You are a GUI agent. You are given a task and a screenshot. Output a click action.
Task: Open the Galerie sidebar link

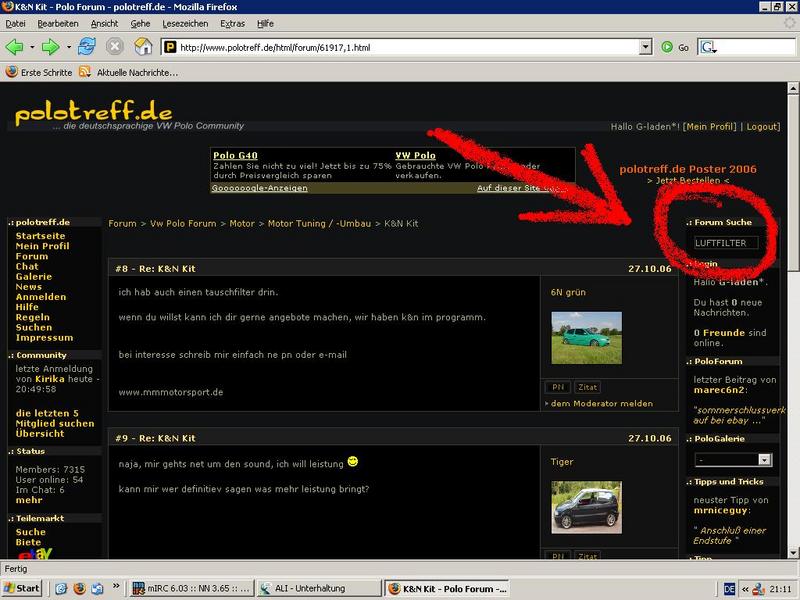click(34, 277)
